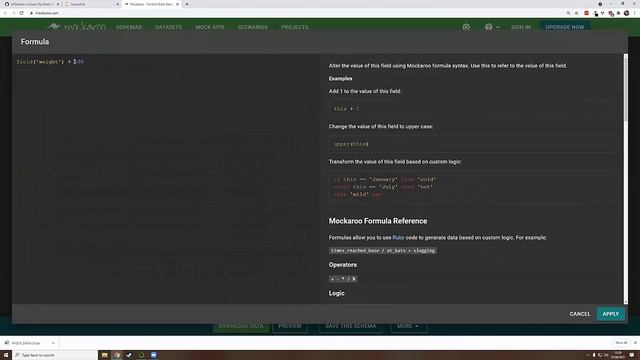
Task: Click the Logic section heading
Action: coord(336,293)
